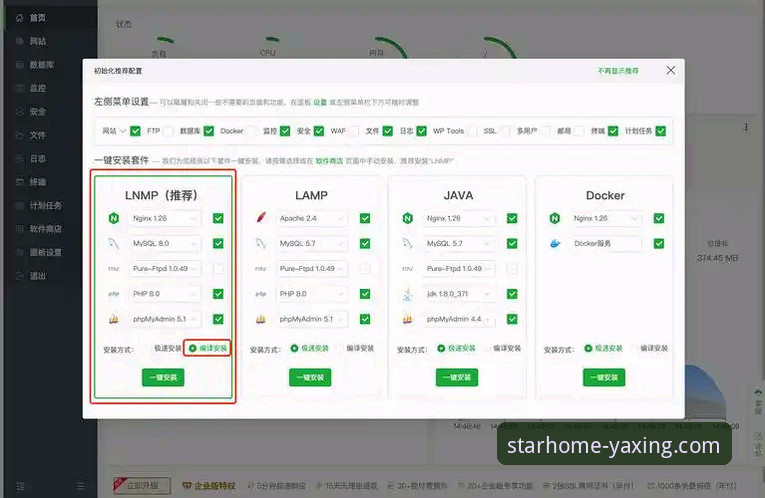Click 一键安装 button in LNMP card

tap(163, 377)
